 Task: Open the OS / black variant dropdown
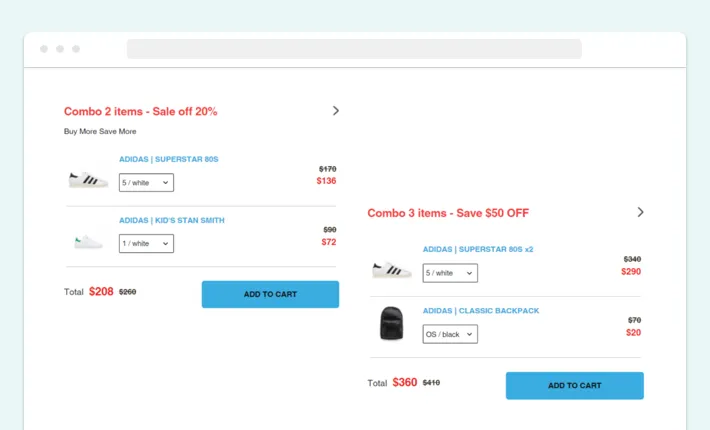(x=450, y=334)
